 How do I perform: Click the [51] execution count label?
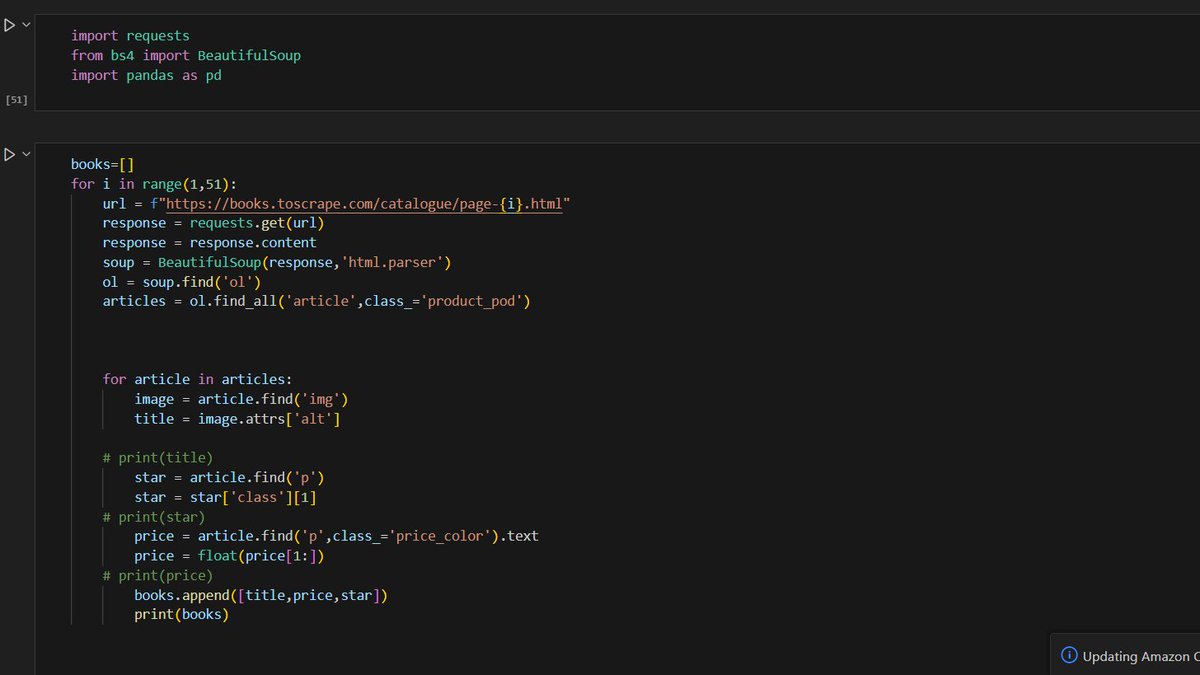(17, 100)
